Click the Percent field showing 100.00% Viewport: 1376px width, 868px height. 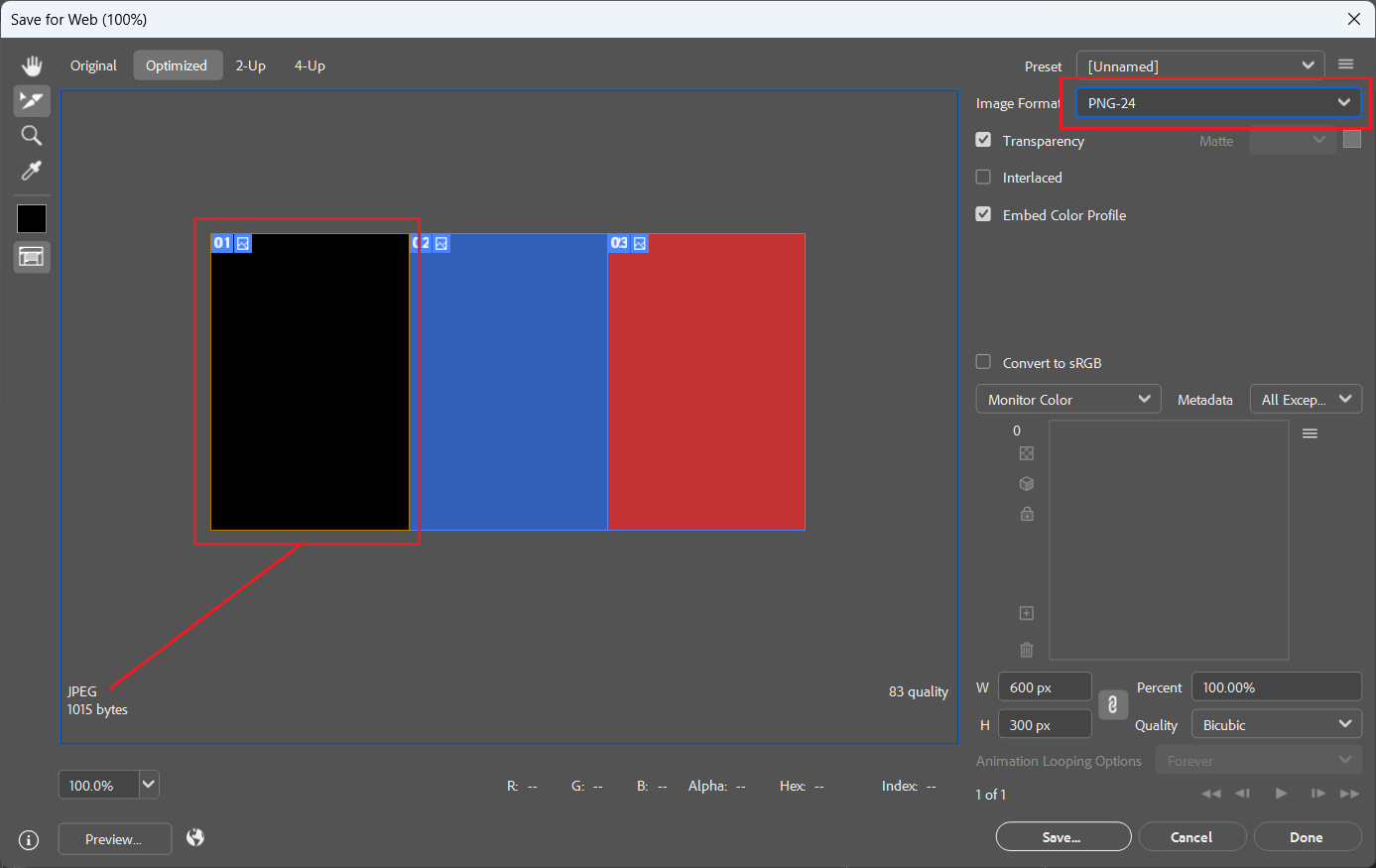click(x=1277, y=686)
